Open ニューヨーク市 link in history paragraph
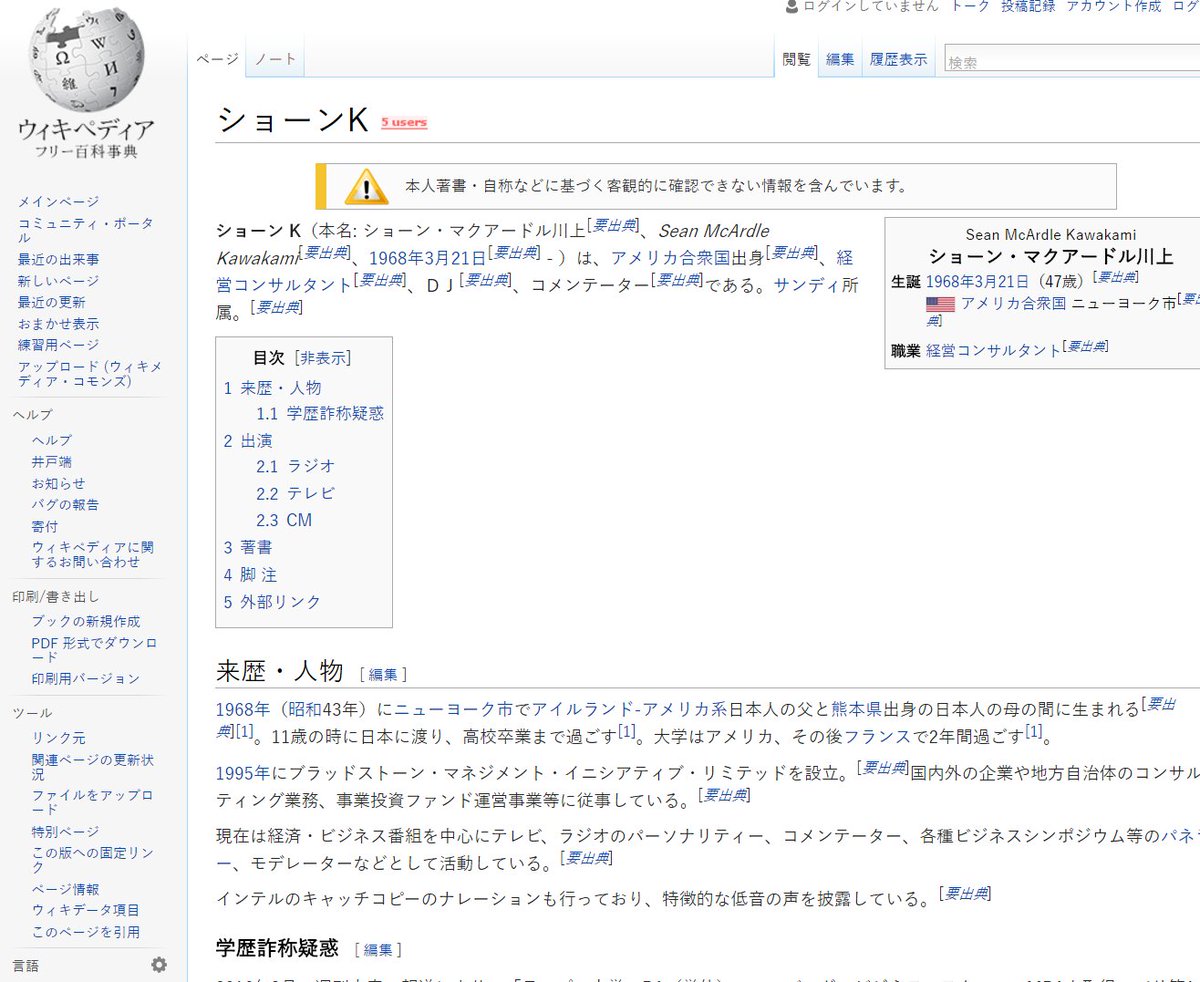The image size is (1200, 982). [x=453, y=710]
